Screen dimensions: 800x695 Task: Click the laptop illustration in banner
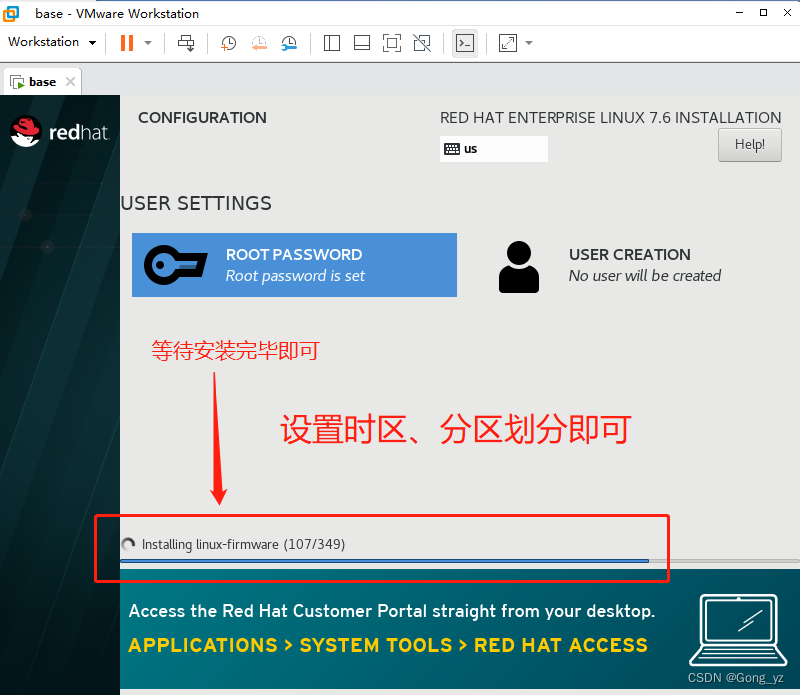coord(738,630)
